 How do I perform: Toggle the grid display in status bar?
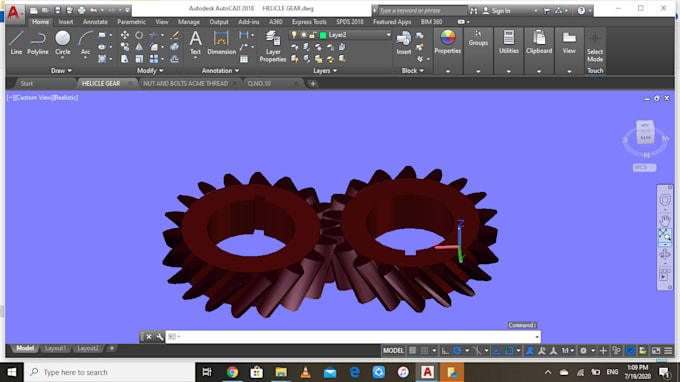point(412,350)
